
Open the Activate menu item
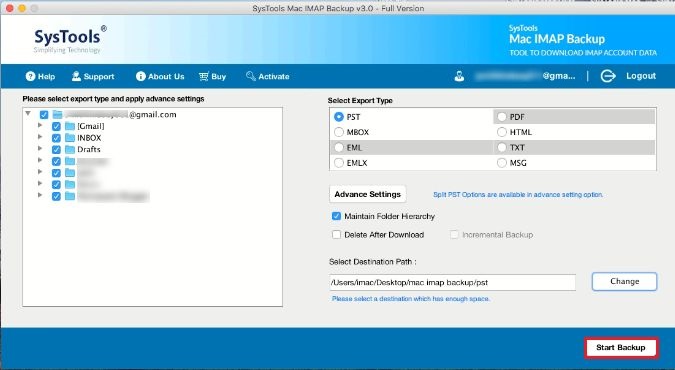click(x=267, y=77)
